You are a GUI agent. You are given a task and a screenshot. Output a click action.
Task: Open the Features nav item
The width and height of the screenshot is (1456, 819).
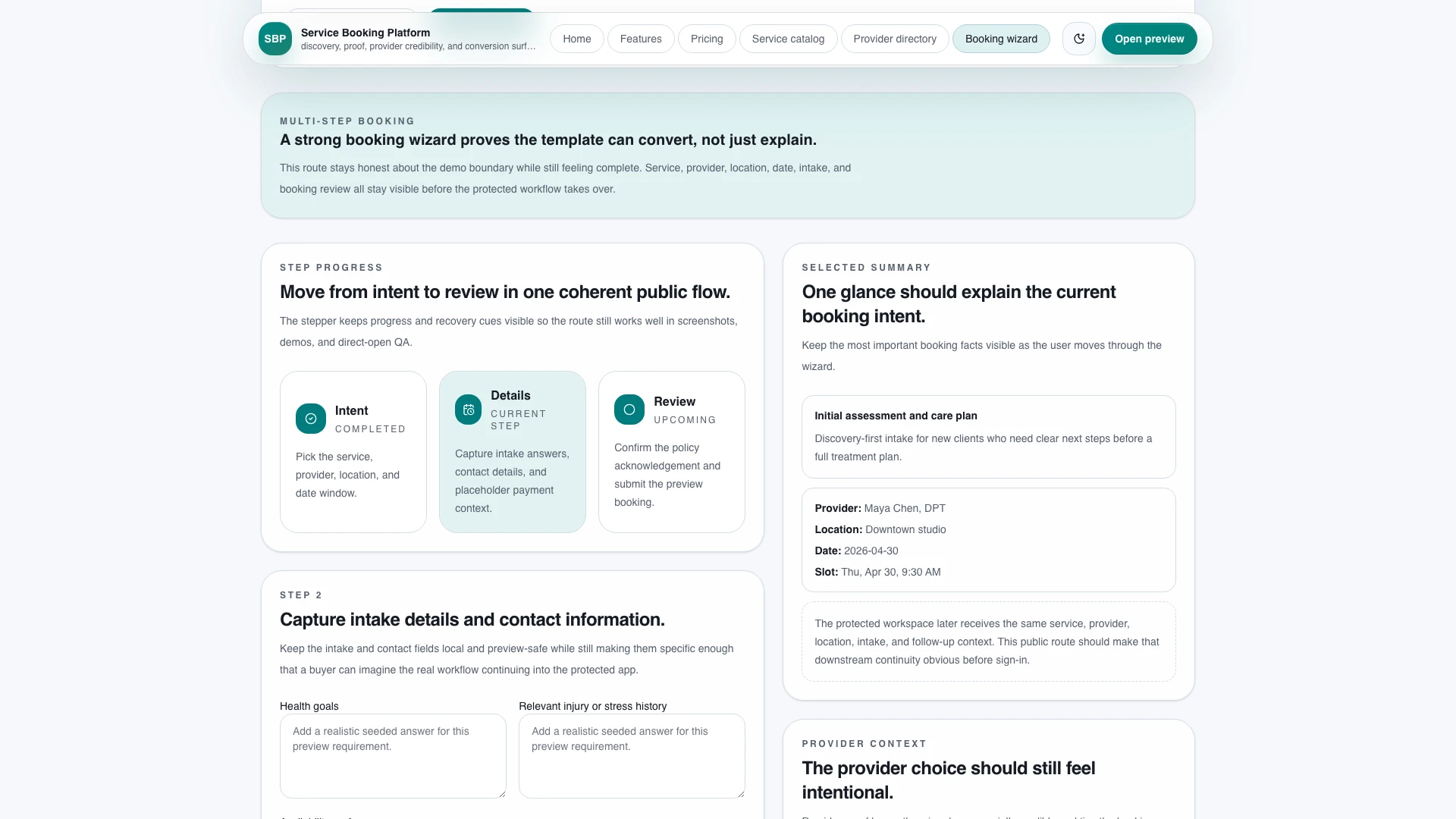pos(641,39)
